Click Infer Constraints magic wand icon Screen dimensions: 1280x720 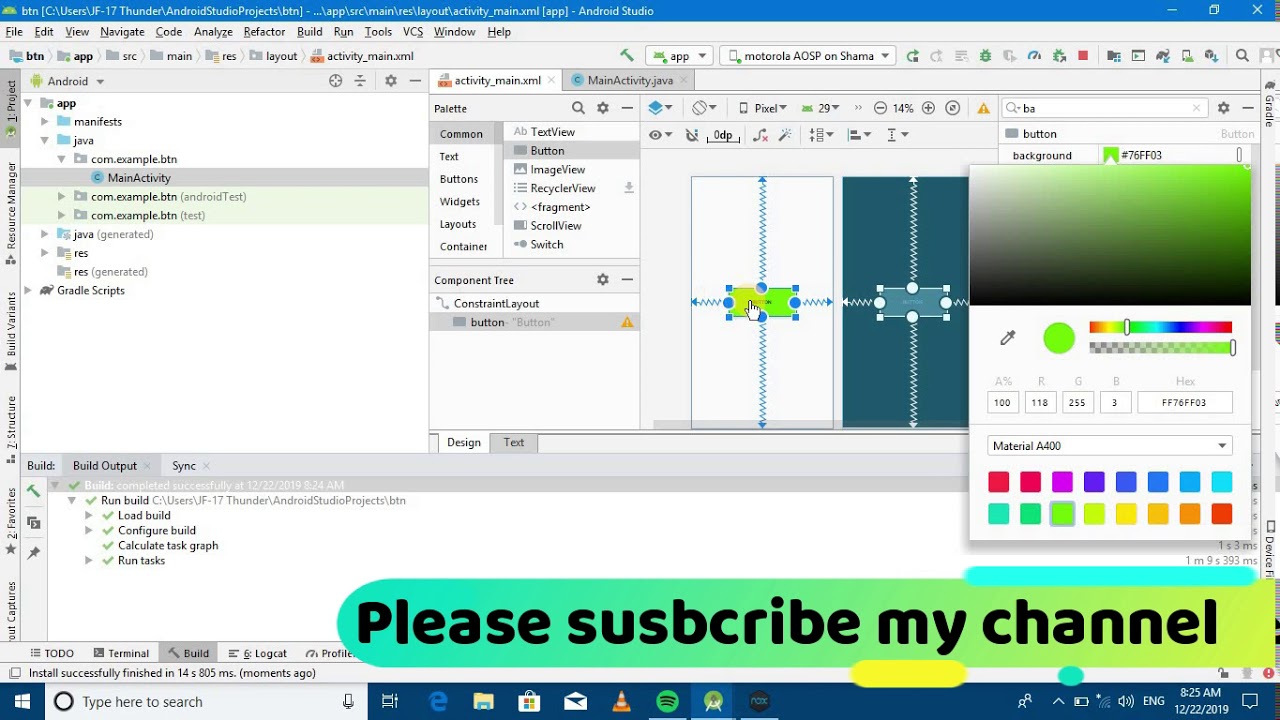point(785,135)
